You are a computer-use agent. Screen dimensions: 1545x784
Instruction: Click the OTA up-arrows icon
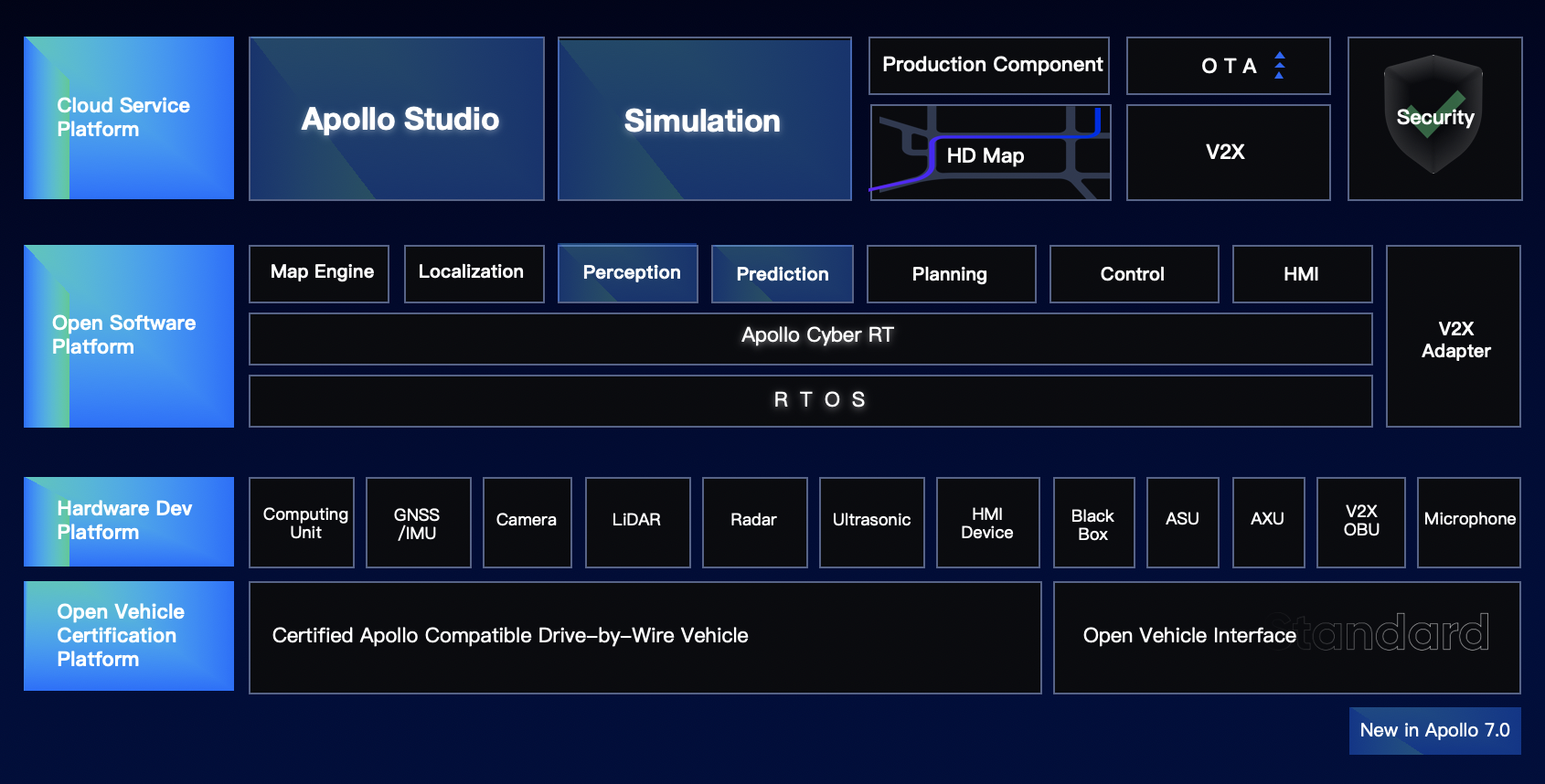click(x=1279, y=65)
